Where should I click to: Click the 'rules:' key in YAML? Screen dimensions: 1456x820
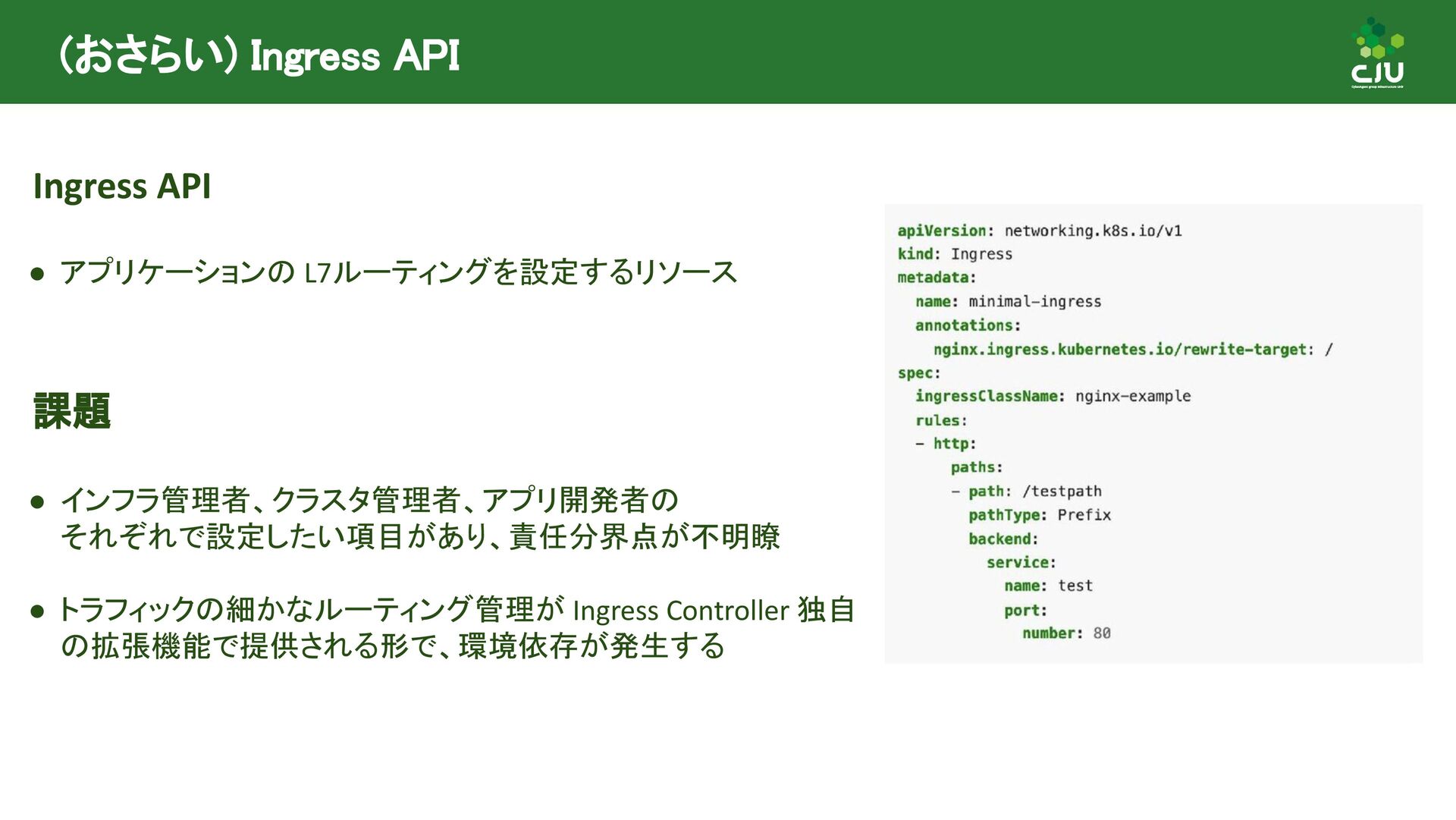tap(941, 420)
